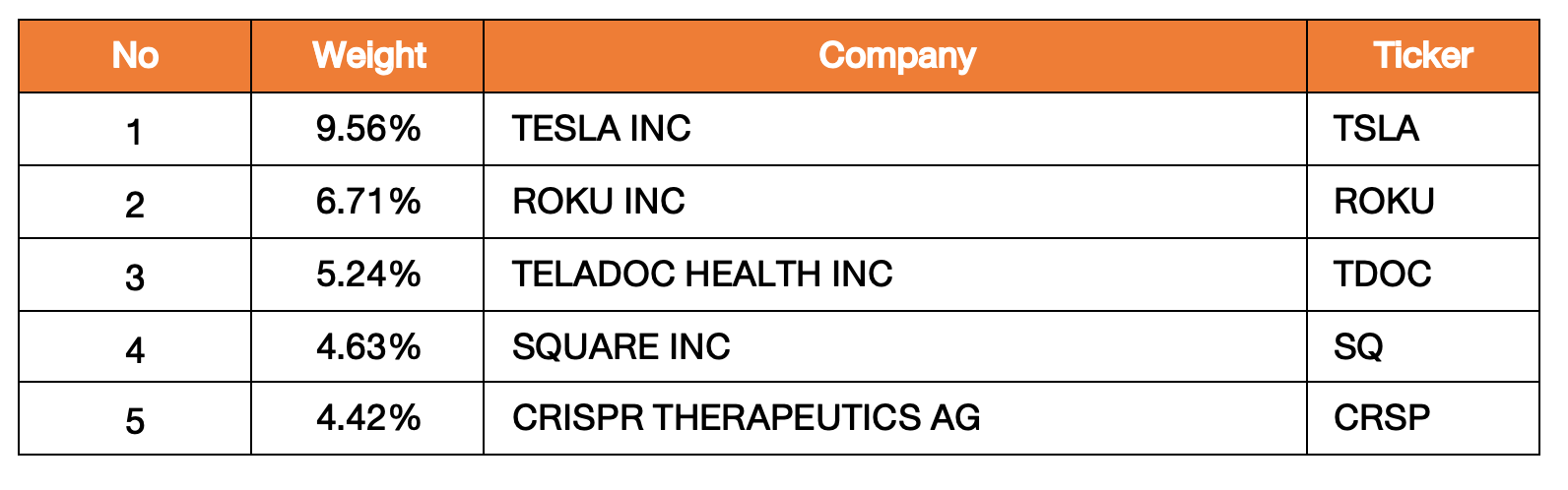The image size is (1568, 490).
Task: Click the CRSP ticker cell
Action: [1381, 418]
